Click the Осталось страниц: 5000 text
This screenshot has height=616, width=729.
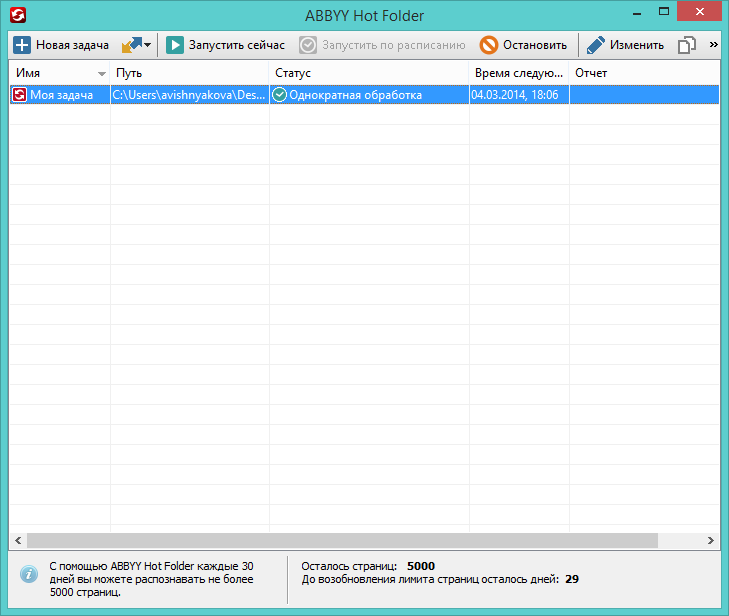[x=368, y=566]
